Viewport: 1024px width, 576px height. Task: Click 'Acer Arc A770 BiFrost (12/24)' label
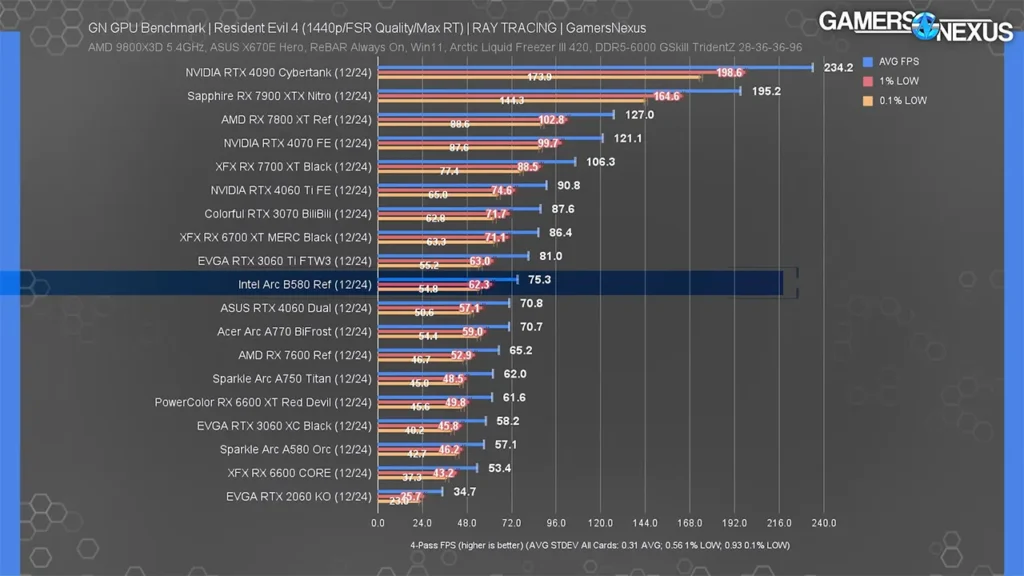click(x=295, y=331)
